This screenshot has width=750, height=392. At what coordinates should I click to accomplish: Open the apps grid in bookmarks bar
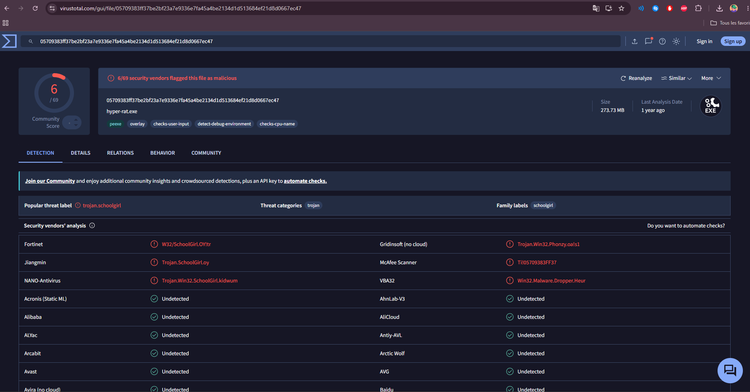6,23
